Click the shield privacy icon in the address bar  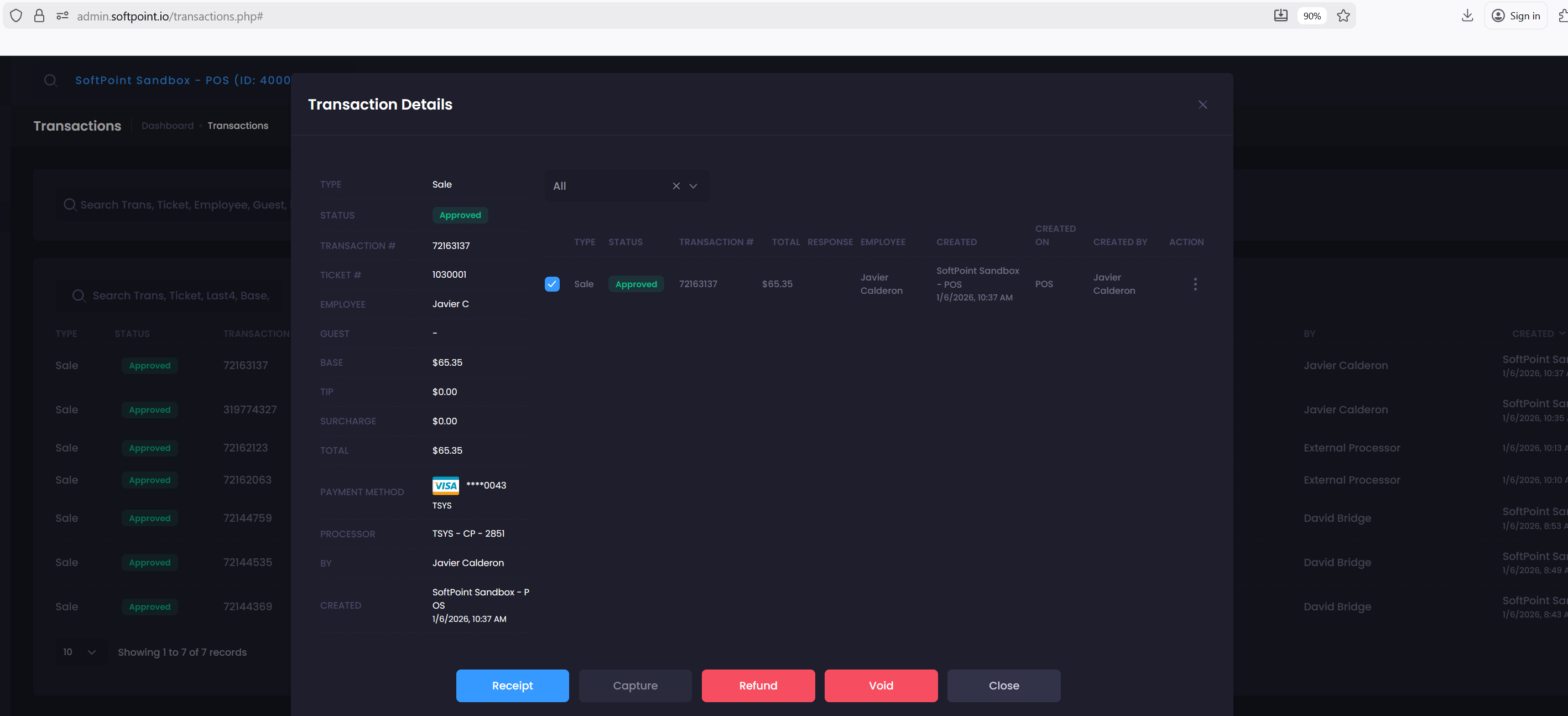[x=16, y=16]
